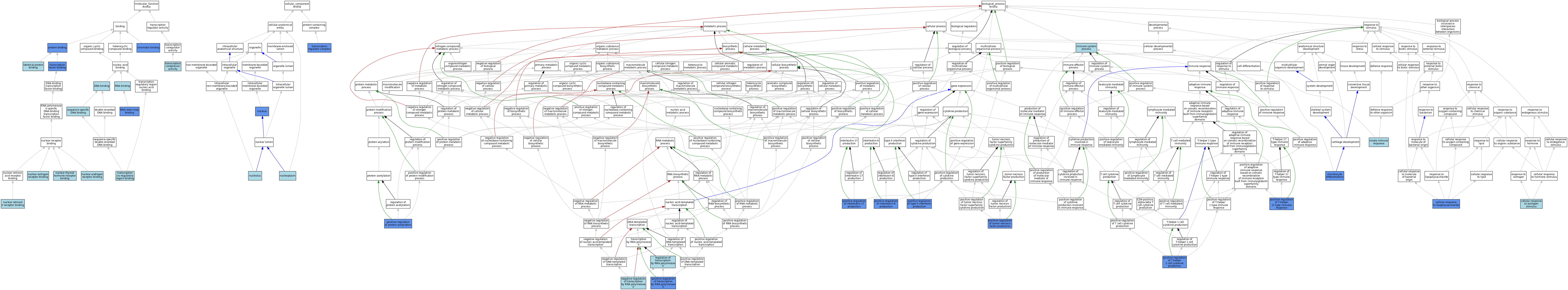Select 'positive regulation of T-helper 17 type immune response'
Viewport: 1568px width, 290px height.
pos(1281,204)
